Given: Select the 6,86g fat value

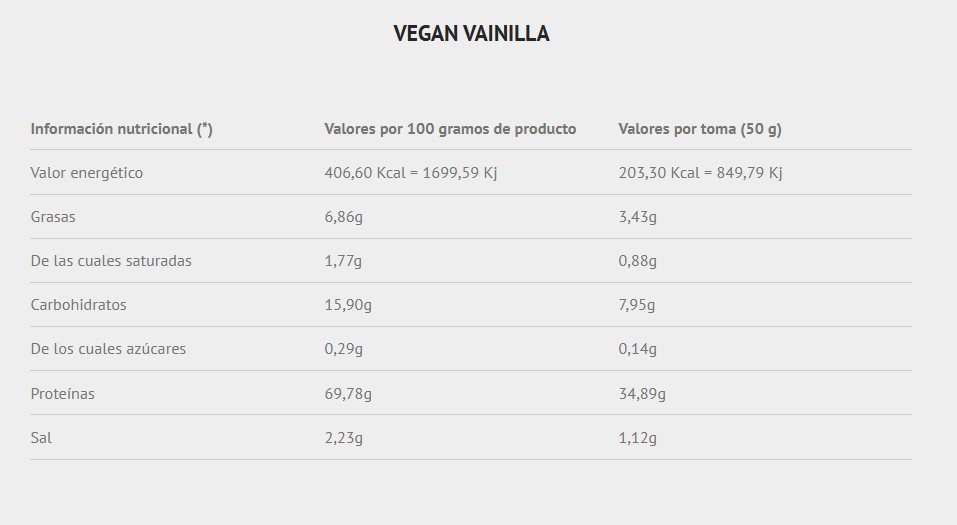Looking at the screenshot, I should click(x=344, y=217).
